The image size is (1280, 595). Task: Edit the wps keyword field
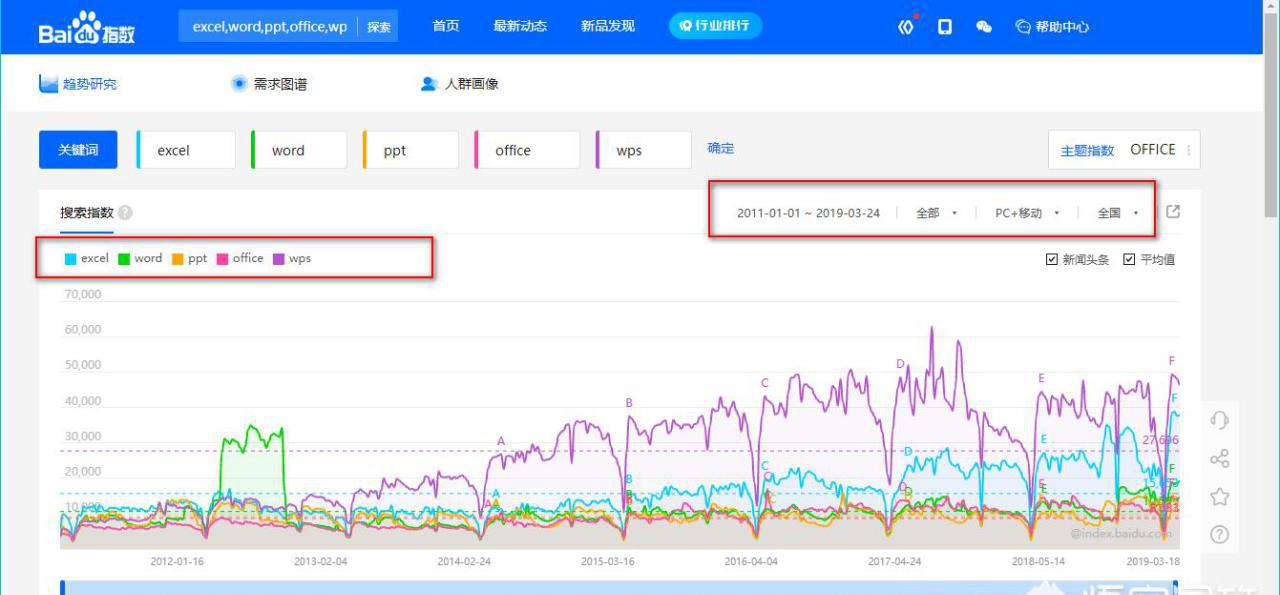pyautogui.click(x=643, y=150)
